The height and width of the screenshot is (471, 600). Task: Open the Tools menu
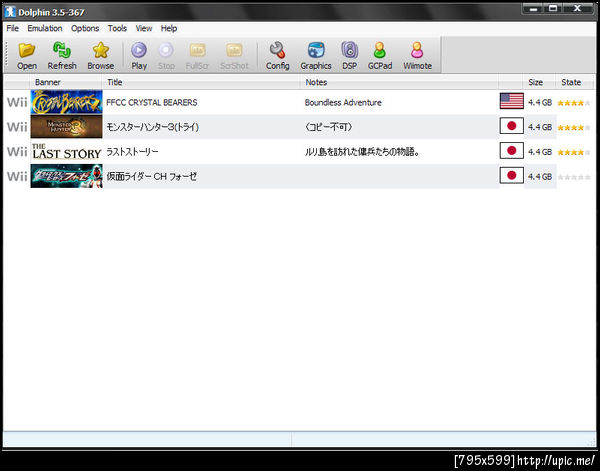[x=117, y=28]
